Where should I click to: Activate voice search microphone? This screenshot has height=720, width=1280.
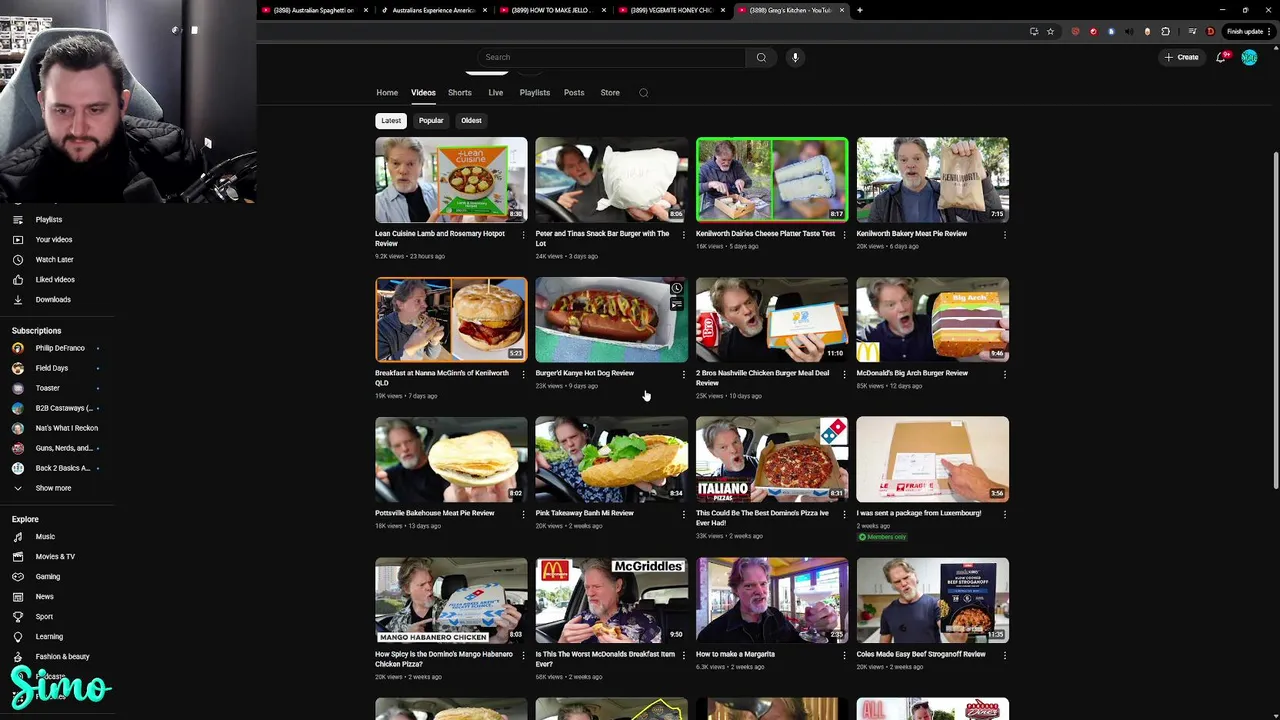pyautogui.click(x=795, y=57)
